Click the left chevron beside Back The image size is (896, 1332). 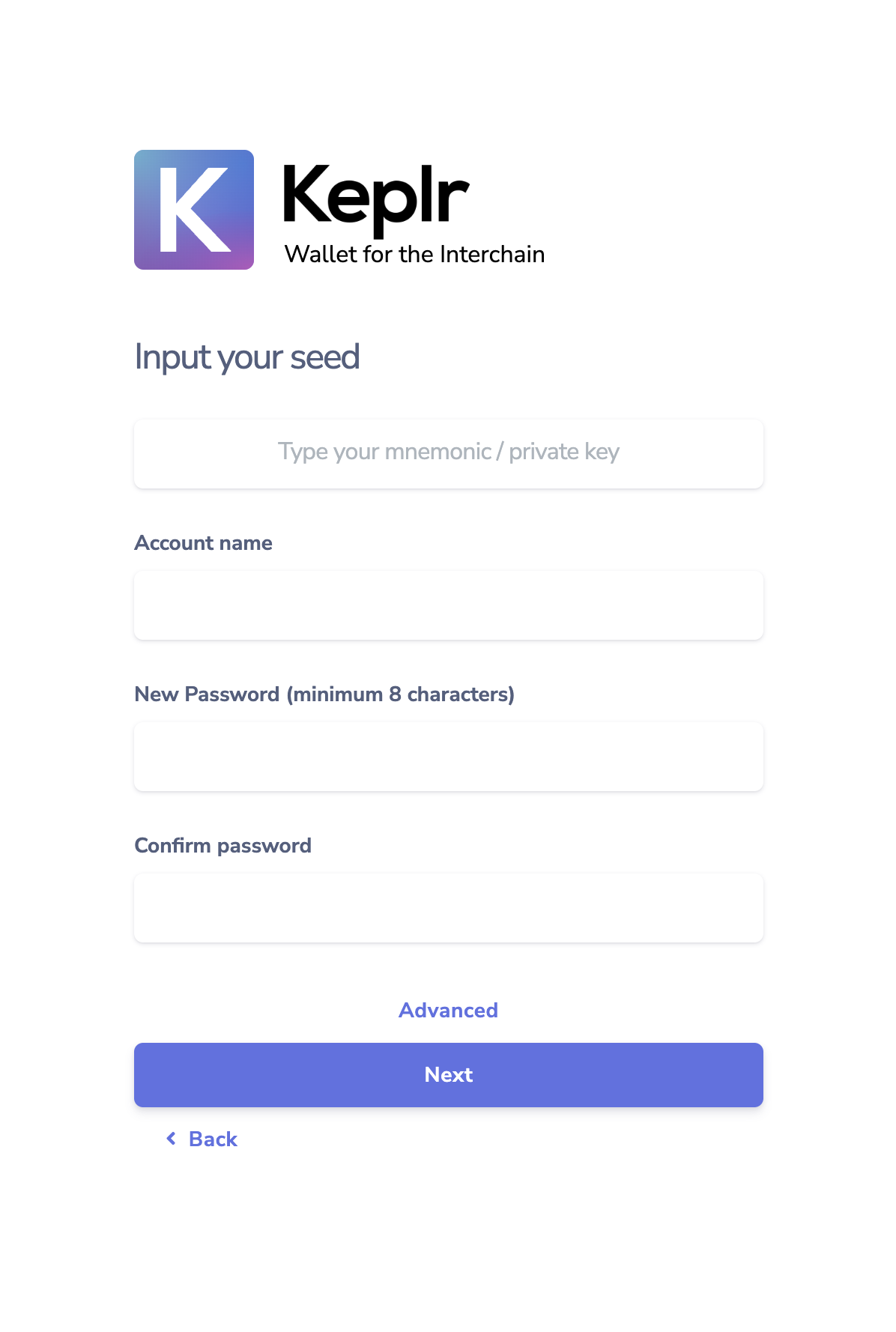(172, 1139)
